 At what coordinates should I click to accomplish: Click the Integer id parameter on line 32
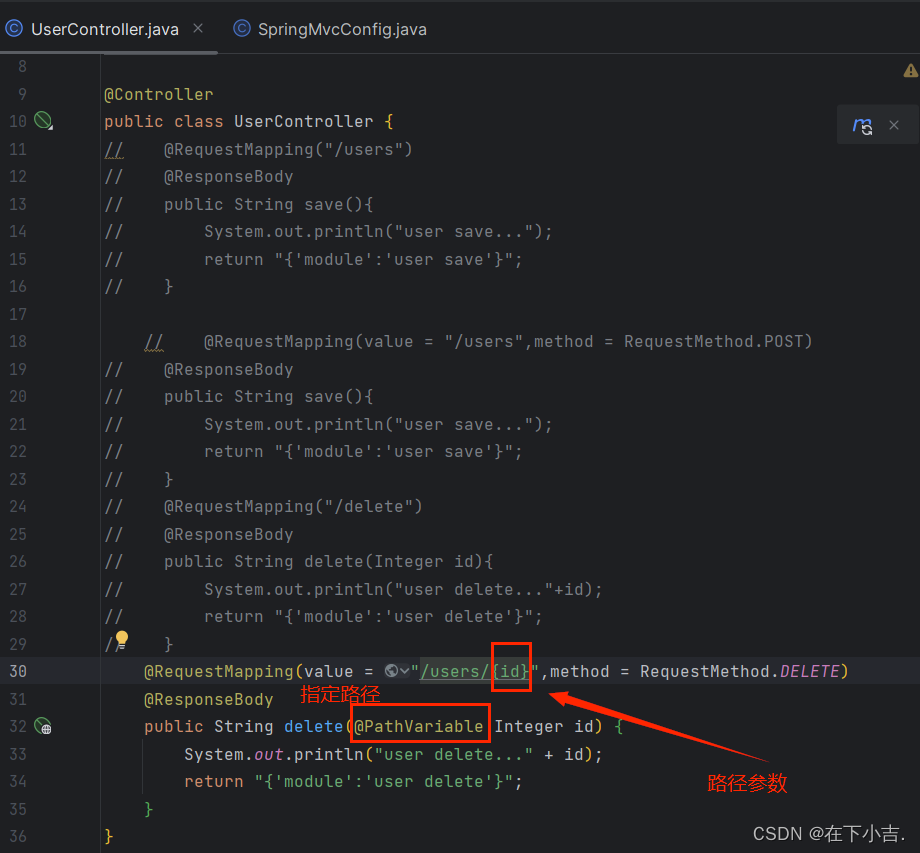tap(543, 726)
